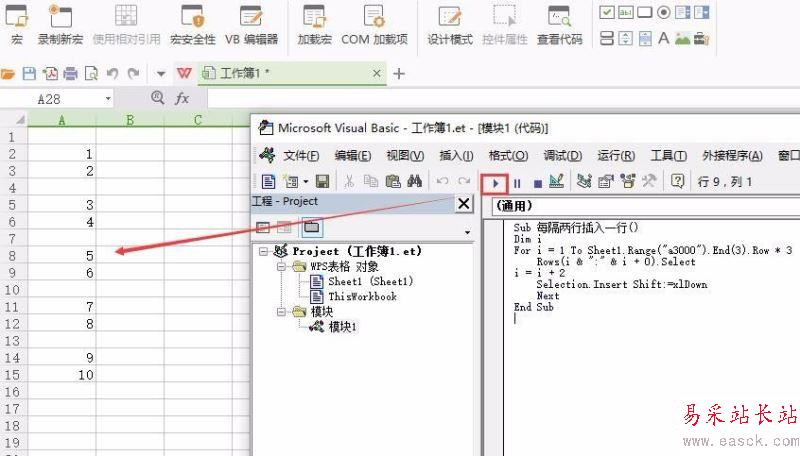Open 插入(I) menu in VB editor

pos(456,156)
